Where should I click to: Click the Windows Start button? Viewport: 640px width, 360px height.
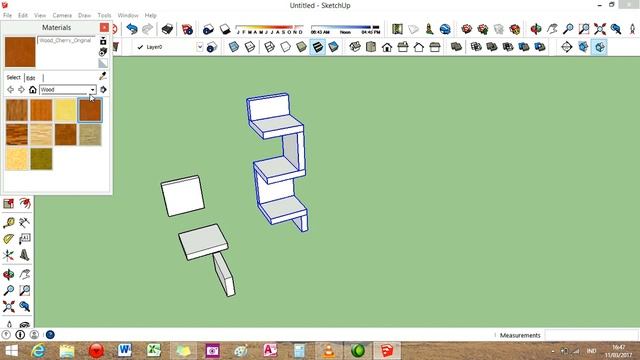click(11, 351)
